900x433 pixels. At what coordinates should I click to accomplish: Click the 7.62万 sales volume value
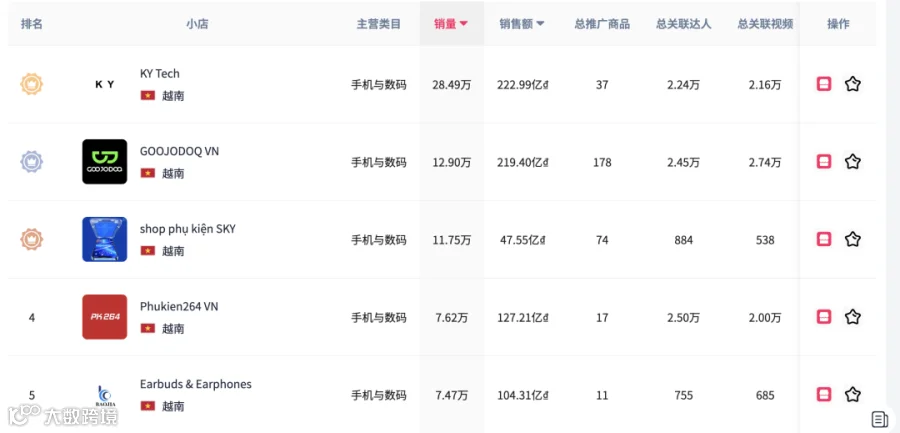(x=452, y=318)
